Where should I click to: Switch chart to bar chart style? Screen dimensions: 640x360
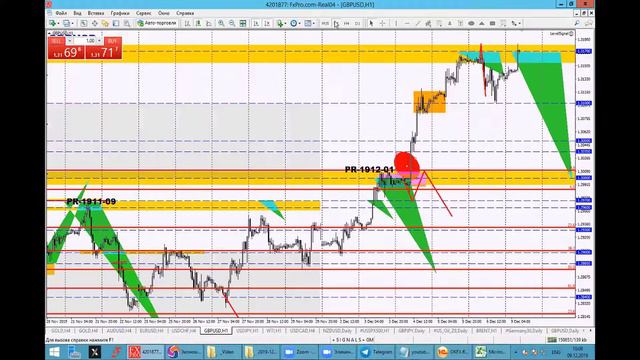[x=187, y=23]
